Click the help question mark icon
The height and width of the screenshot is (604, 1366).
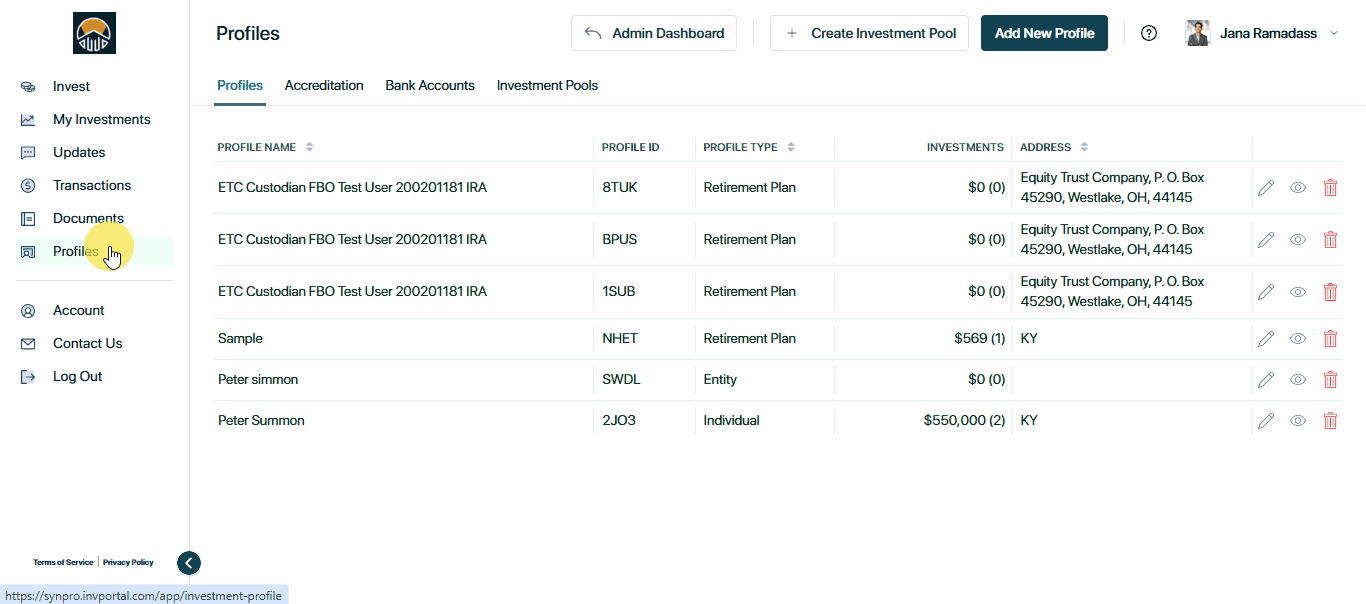pyautogui.click(x=1149, y=33)
